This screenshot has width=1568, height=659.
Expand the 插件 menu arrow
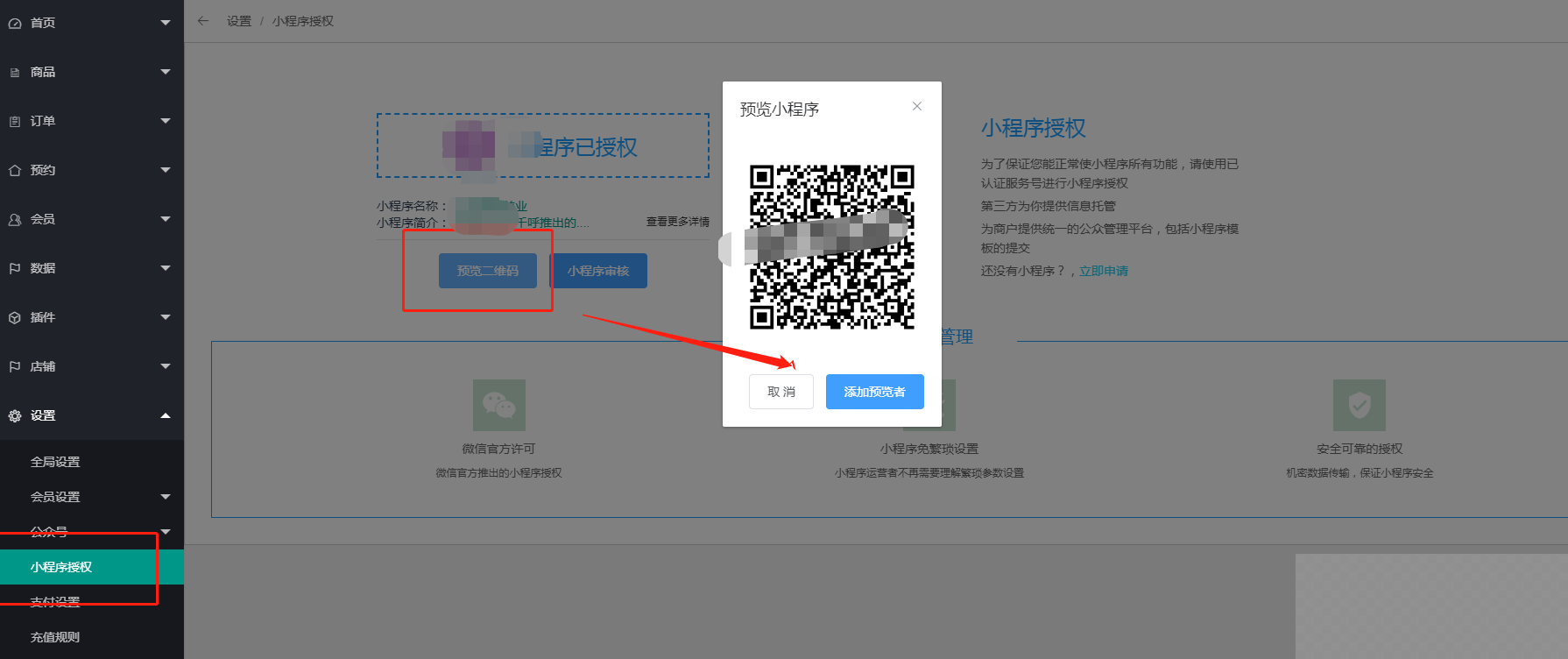(x=166, y=317)
